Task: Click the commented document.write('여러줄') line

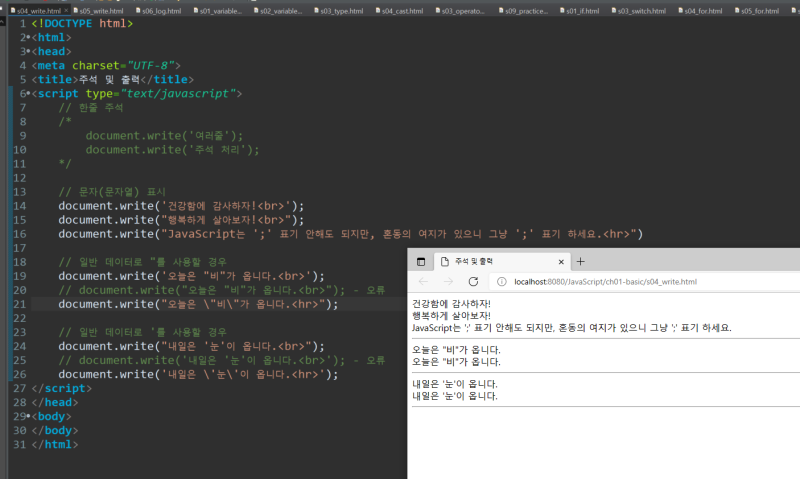Action: [164, 136]
